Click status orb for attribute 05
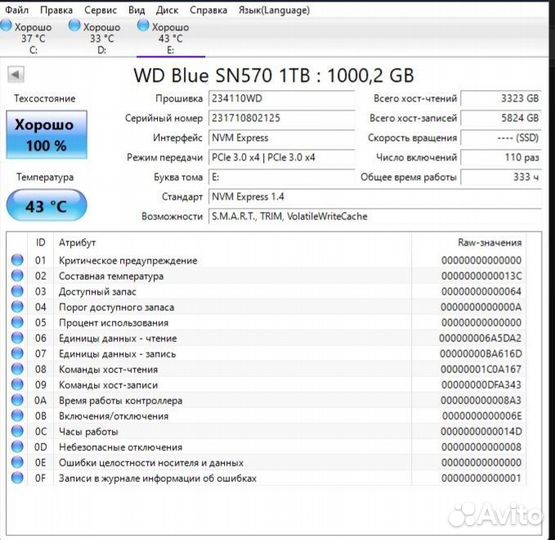The width and height of the screenshot is (555, 540). tap(17, 322)
